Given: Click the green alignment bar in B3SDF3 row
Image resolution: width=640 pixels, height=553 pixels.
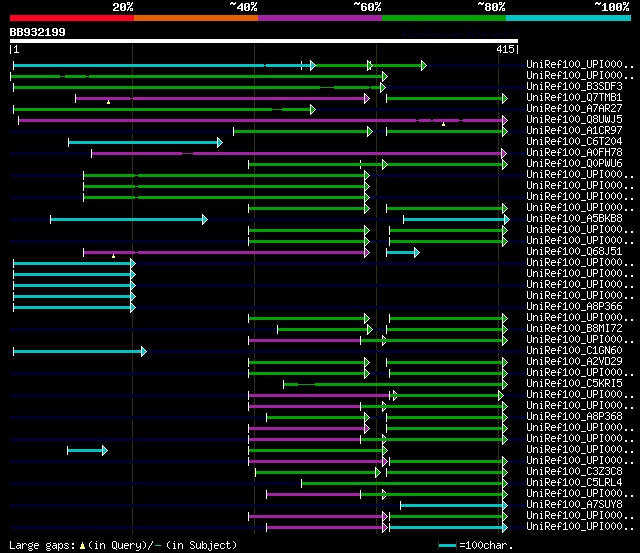Looking at the screenshot, I should click(197, 87).
